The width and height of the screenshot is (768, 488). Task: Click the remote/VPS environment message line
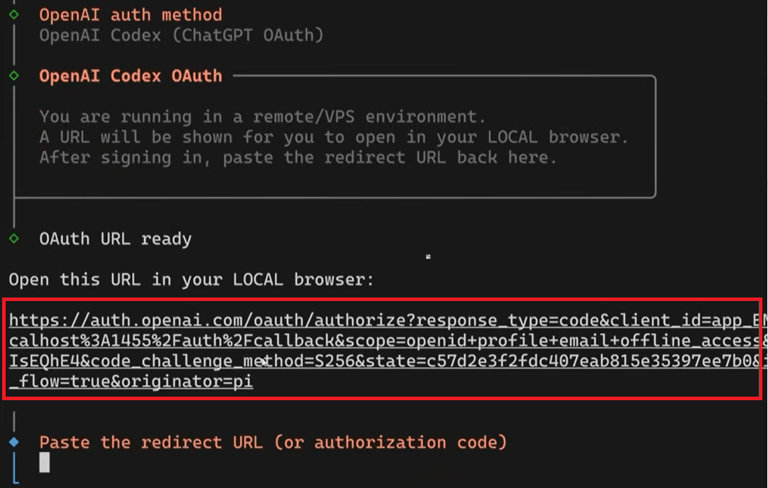pyautogui.click(x=262, y=116)
